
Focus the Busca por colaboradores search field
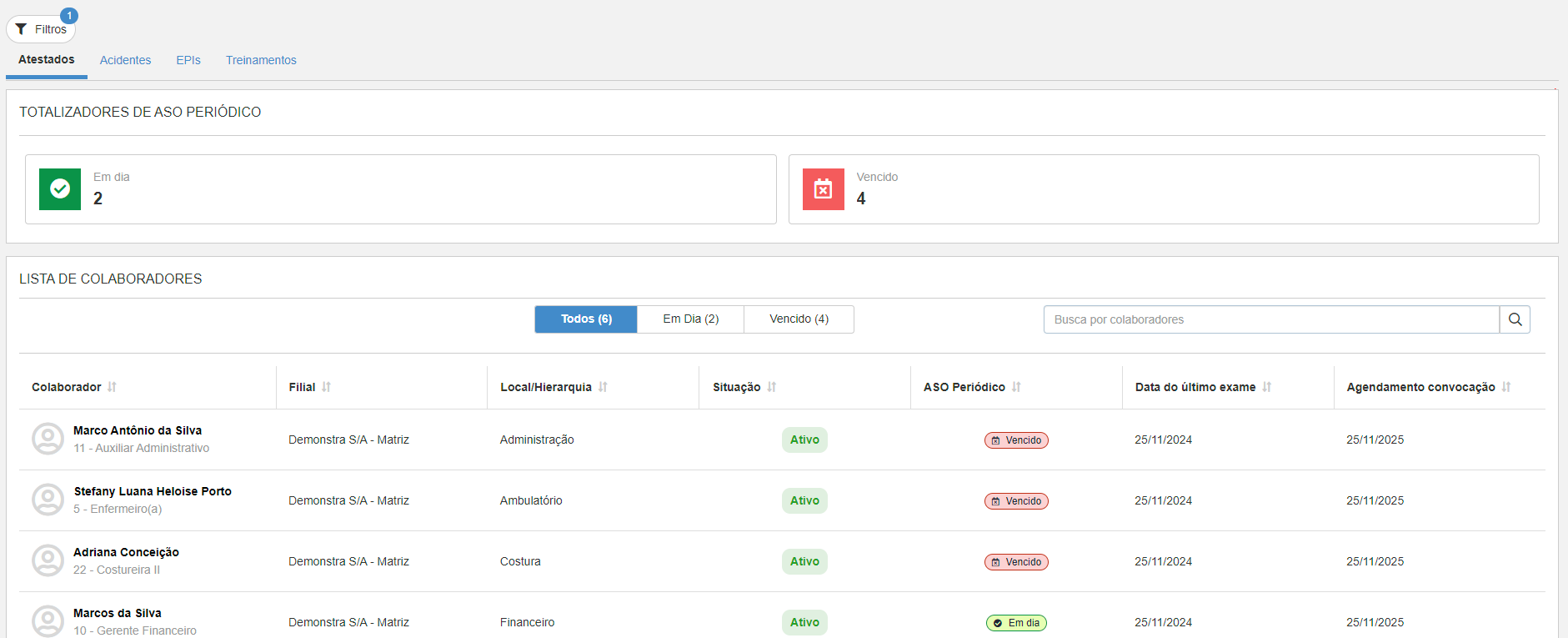click(x=1271, y=319)
